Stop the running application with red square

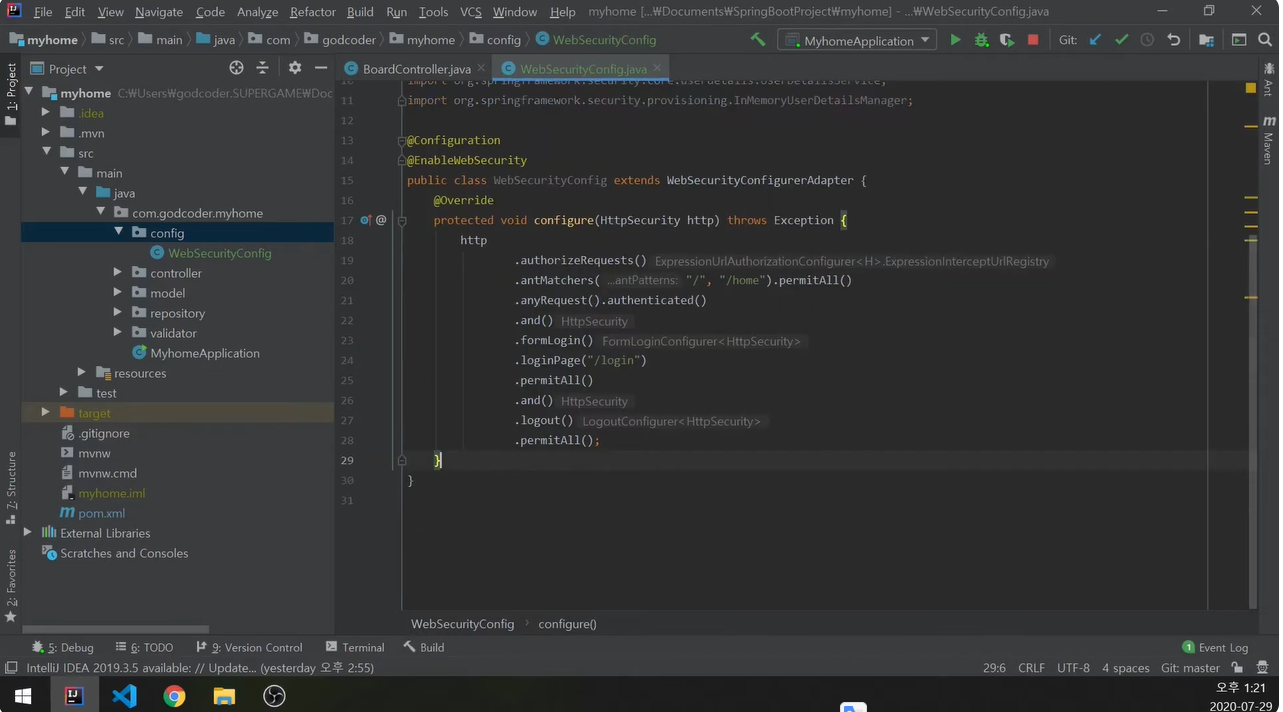(x=1033, y=40)
